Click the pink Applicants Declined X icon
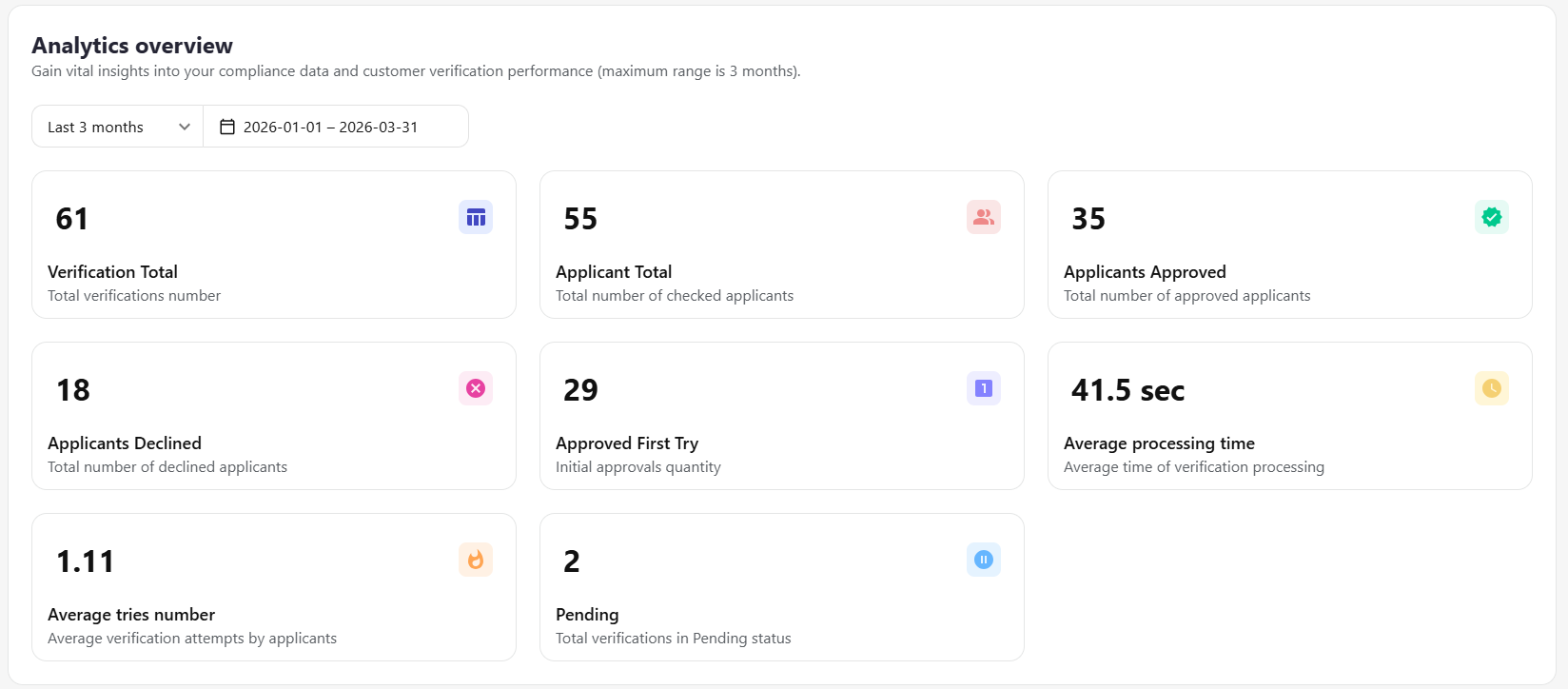 click(476, 388)
